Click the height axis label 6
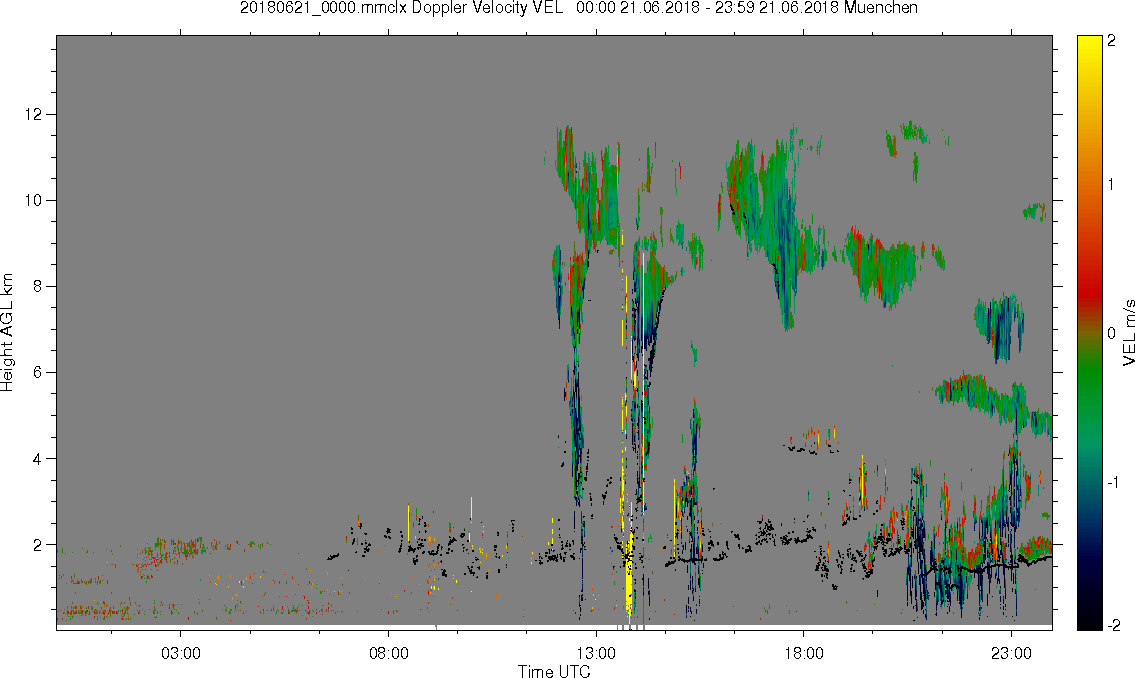The height and width of the screenshot is (678, 1135). point(37,373)
